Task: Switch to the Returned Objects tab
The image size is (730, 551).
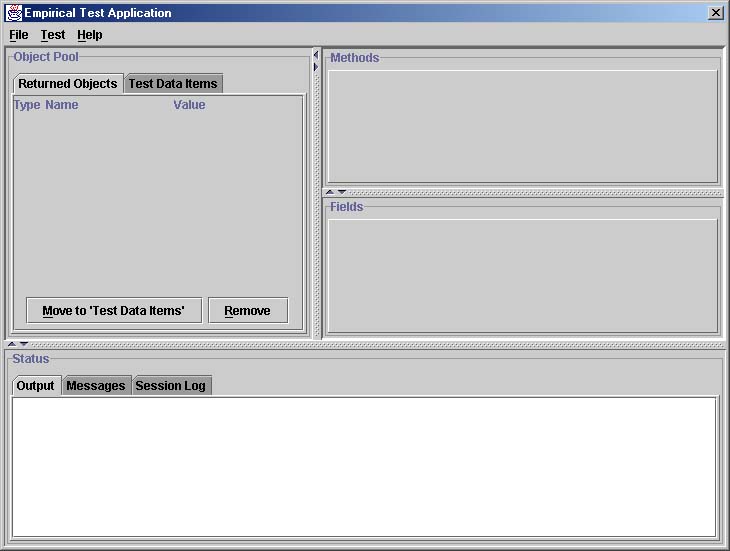Action: [67, 84]
